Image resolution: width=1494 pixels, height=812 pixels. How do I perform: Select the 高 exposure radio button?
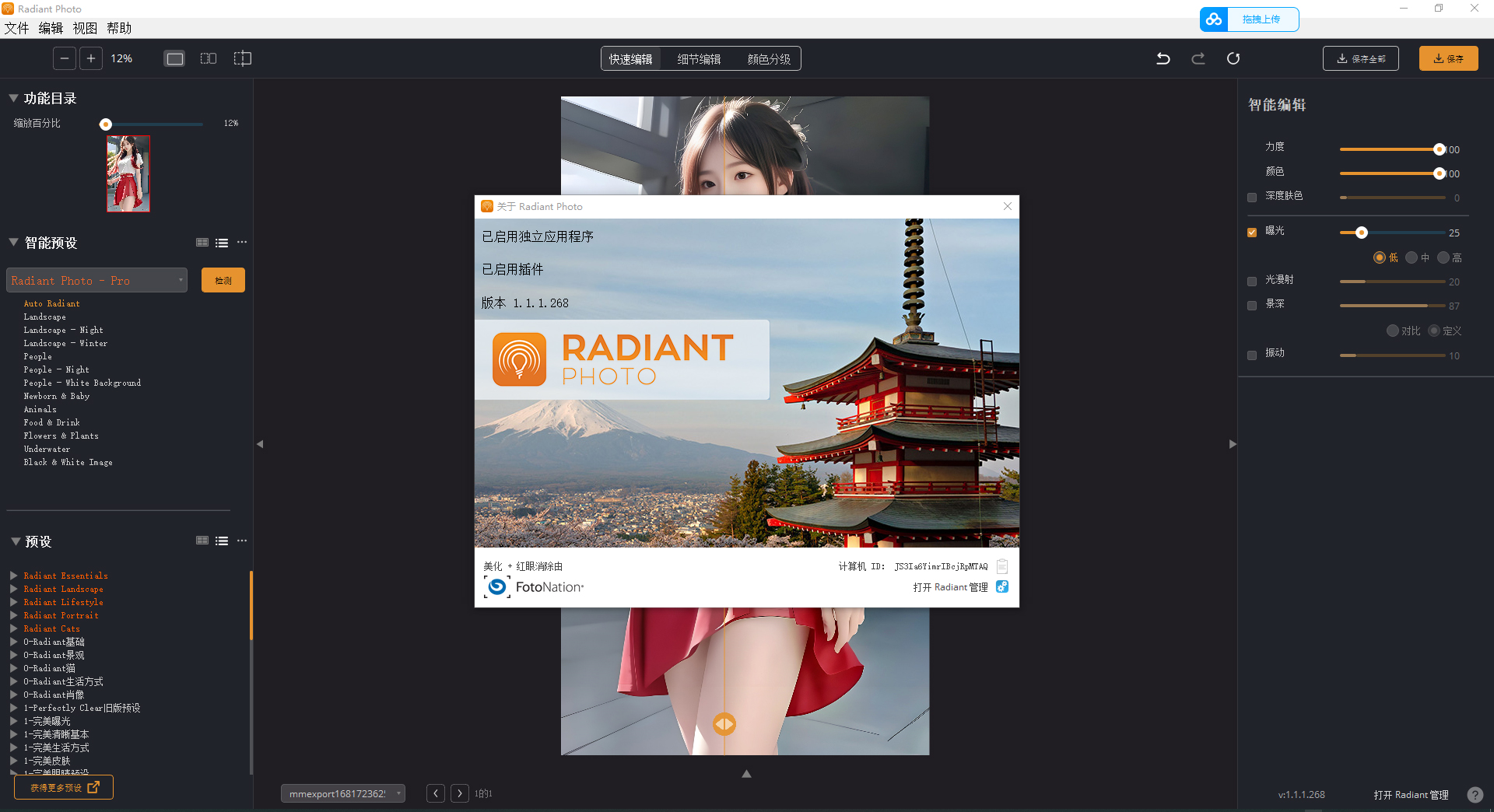point(1443,257)
